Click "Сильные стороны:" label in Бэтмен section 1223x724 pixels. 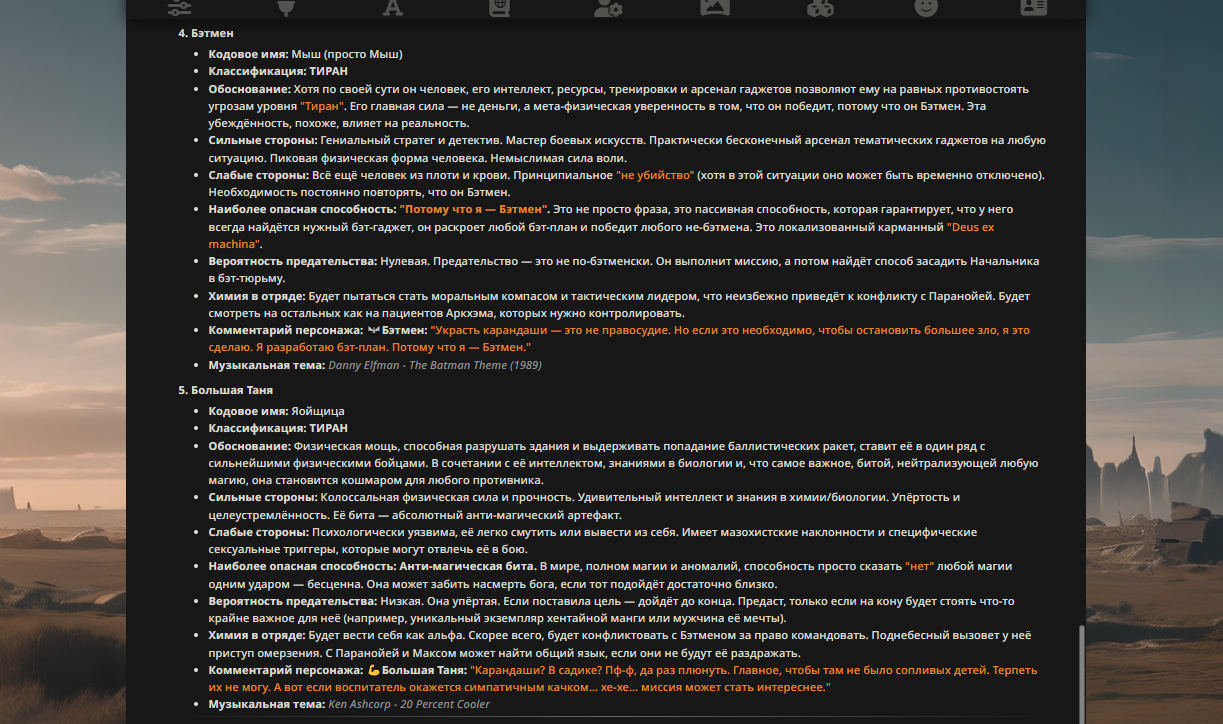pos(263,140)
